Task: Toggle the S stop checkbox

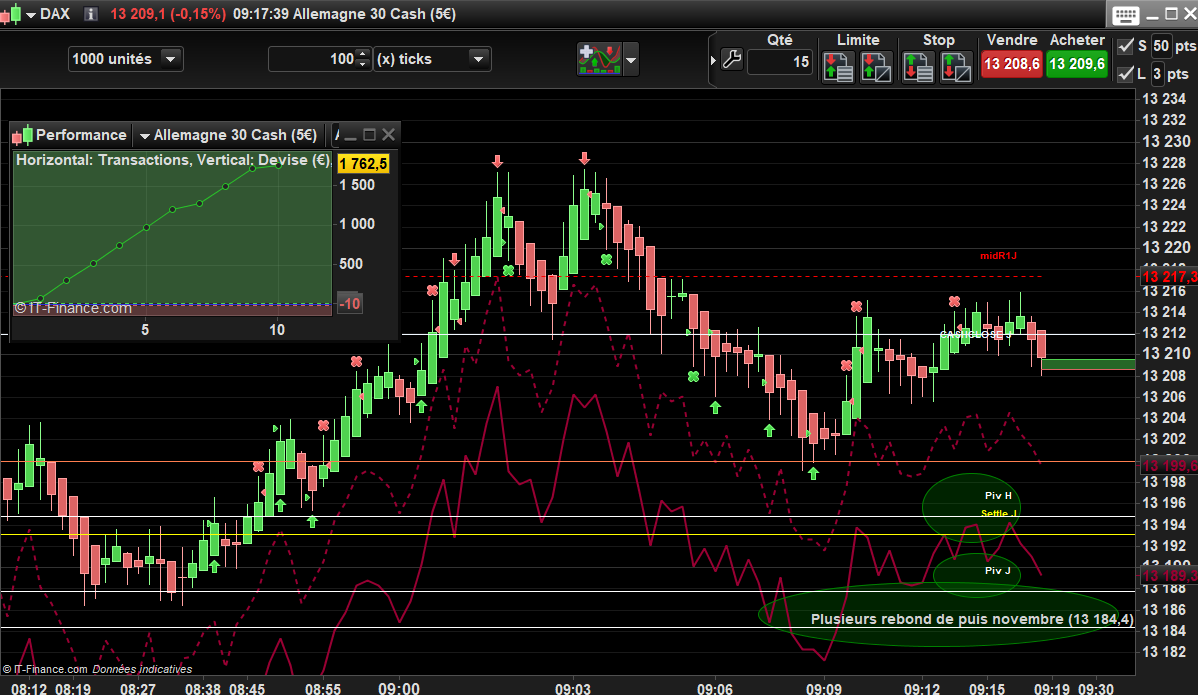Action: pos(1125,46)
